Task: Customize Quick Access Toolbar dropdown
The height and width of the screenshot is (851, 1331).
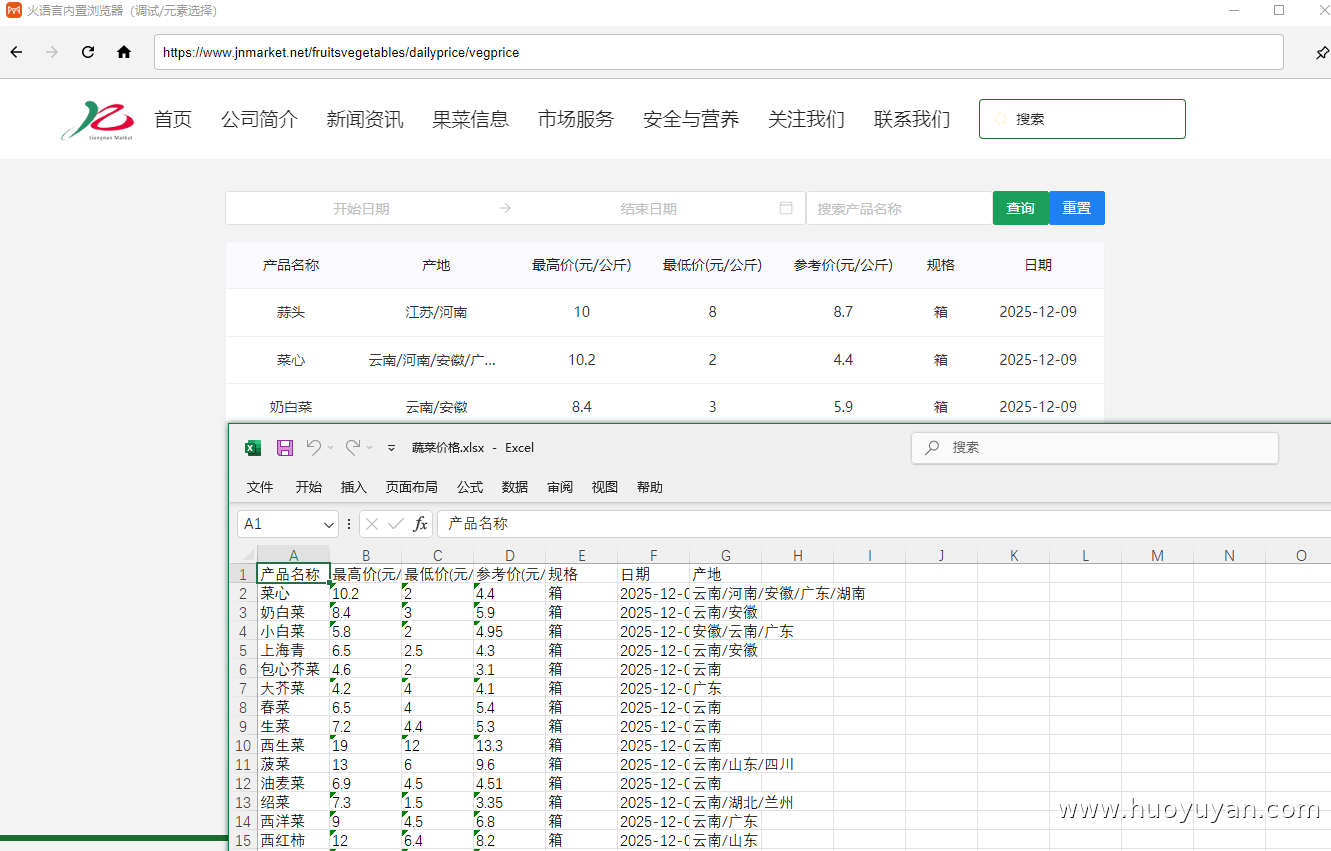Action: pyautogui.click(x=392, y=448)
